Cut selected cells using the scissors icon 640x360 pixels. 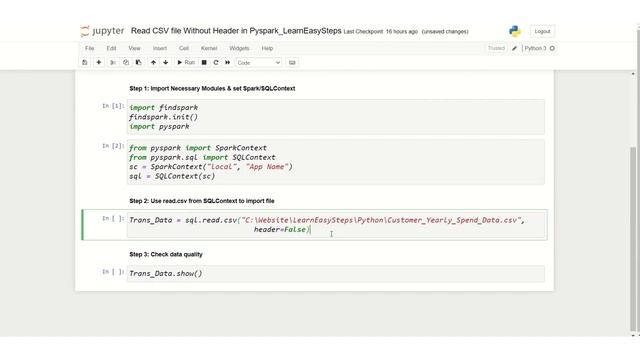click(x=113, y=62)
